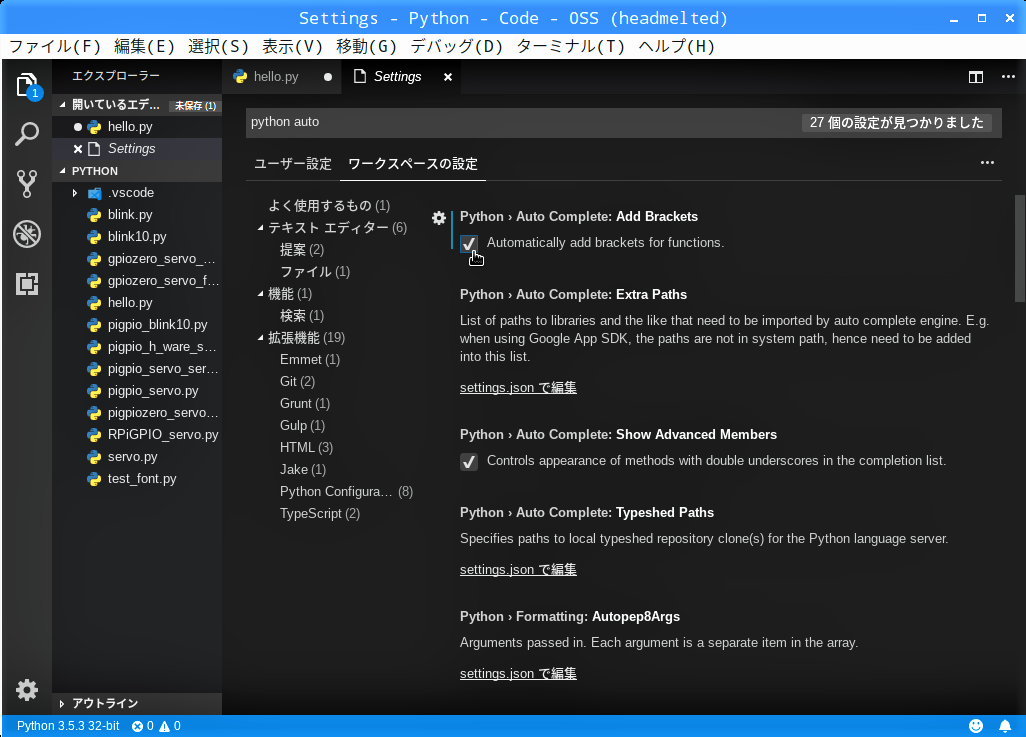Select TypeScript (2) settings category
The image size is (1026, 737).
[x=319, y=514]
